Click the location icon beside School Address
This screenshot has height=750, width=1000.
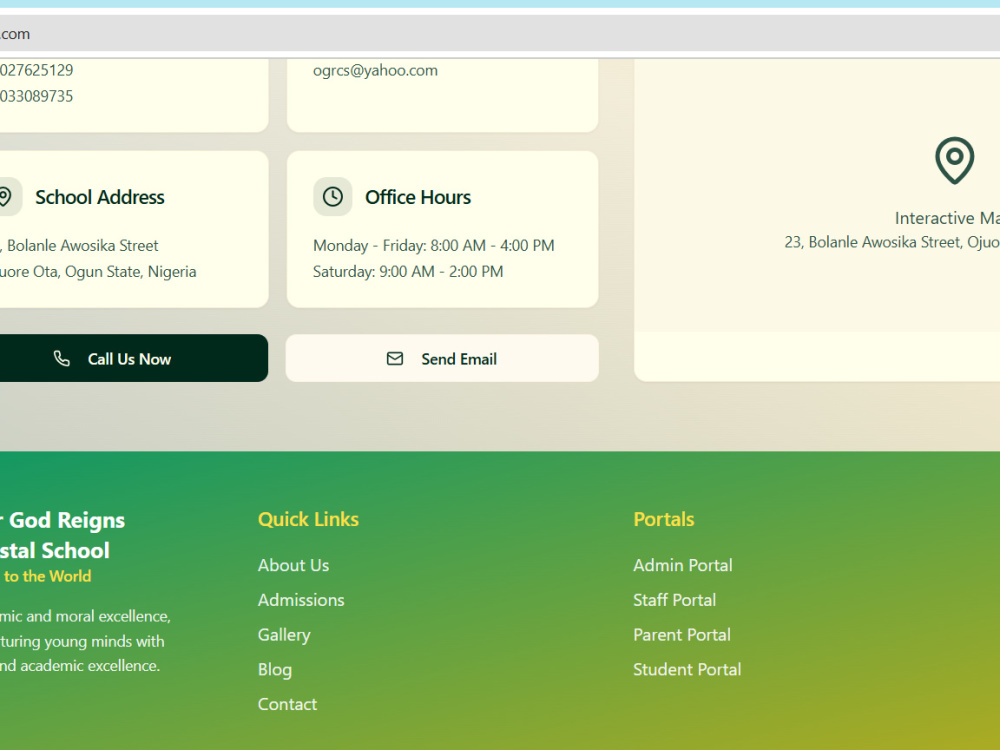(x=6, y=196)
